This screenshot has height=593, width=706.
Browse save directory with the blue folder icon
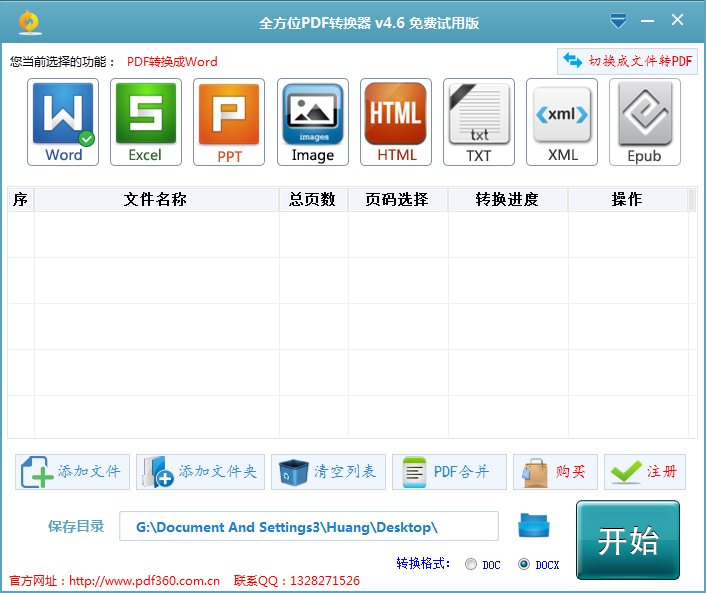[534, 526]
